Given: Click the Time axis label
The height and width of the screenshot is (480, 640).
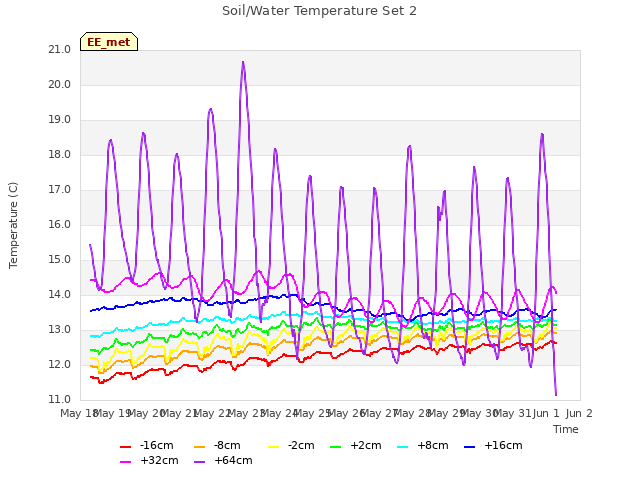Looking at the screenshot, I should tap(566, 429).
